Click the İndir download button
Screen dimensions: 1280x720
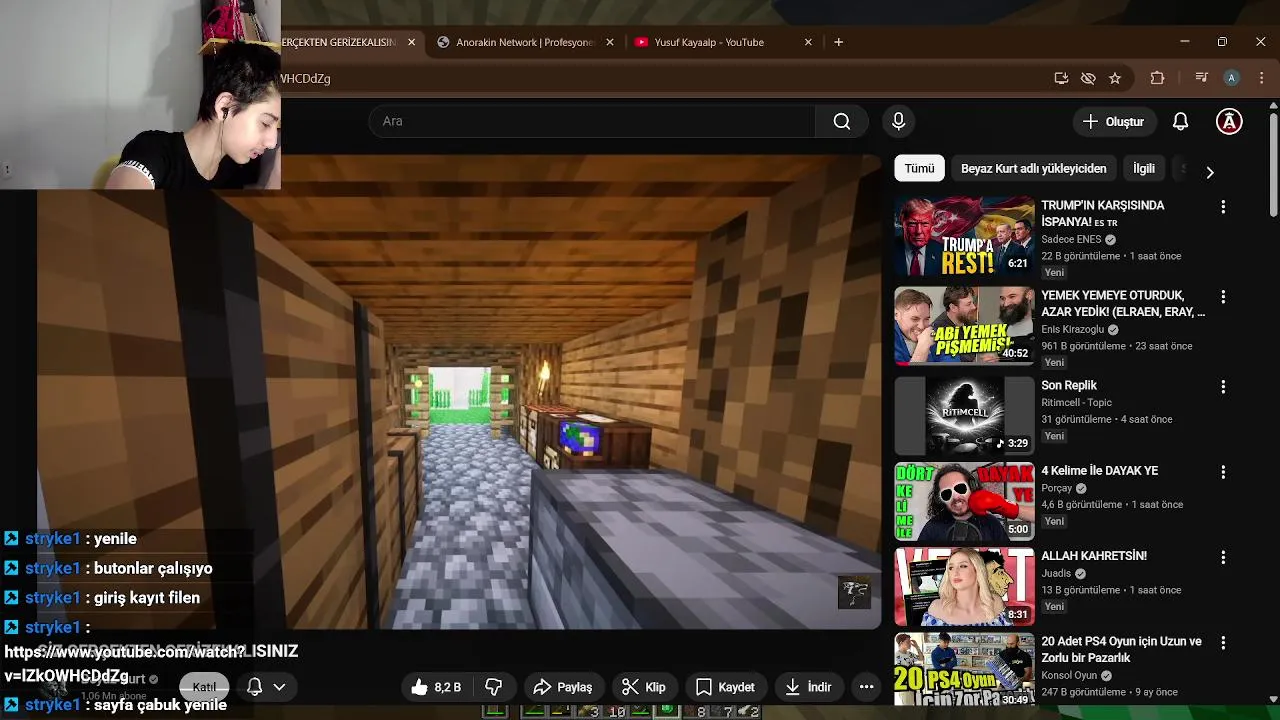coord(808,687)
